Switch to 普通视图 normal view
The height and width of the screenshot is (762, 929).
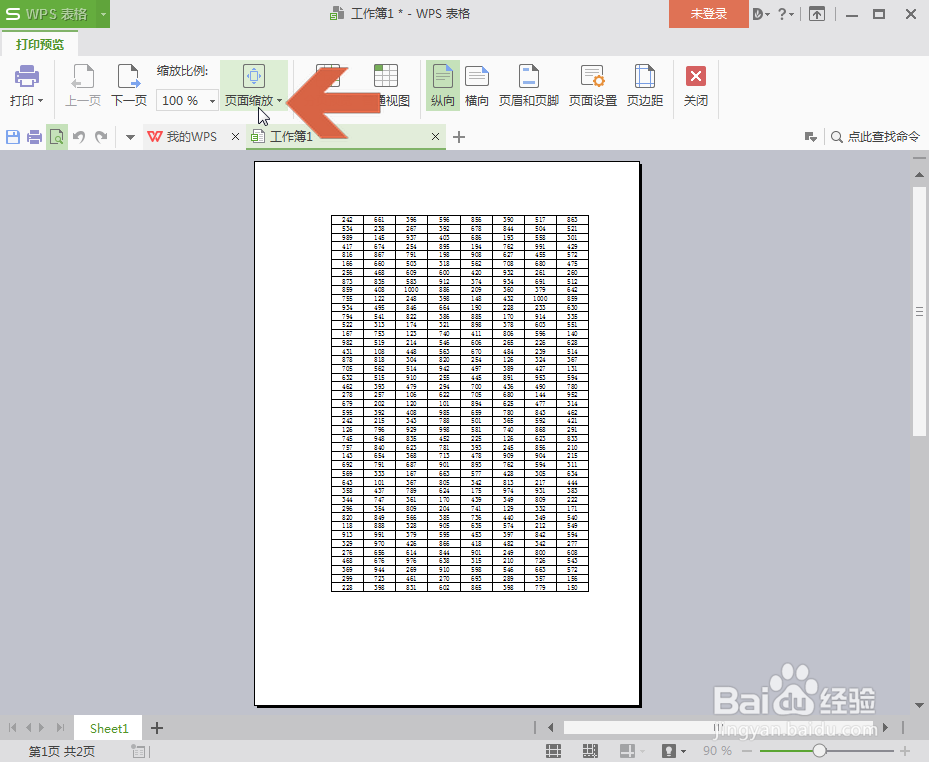pyautogui.click(x=386, y=86)
